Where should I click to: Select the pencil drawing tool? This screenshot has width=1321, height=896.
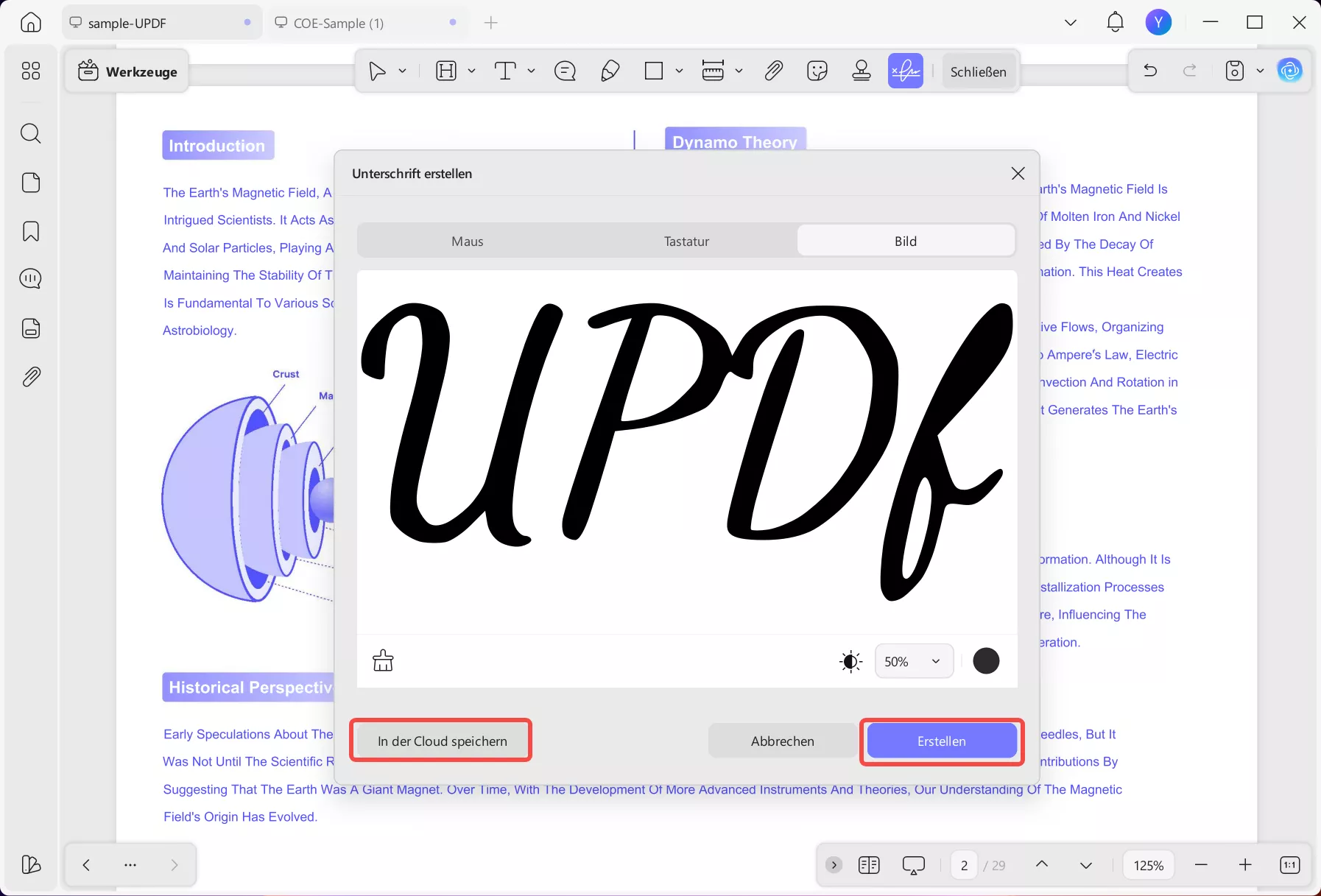[x=610, y=71]
